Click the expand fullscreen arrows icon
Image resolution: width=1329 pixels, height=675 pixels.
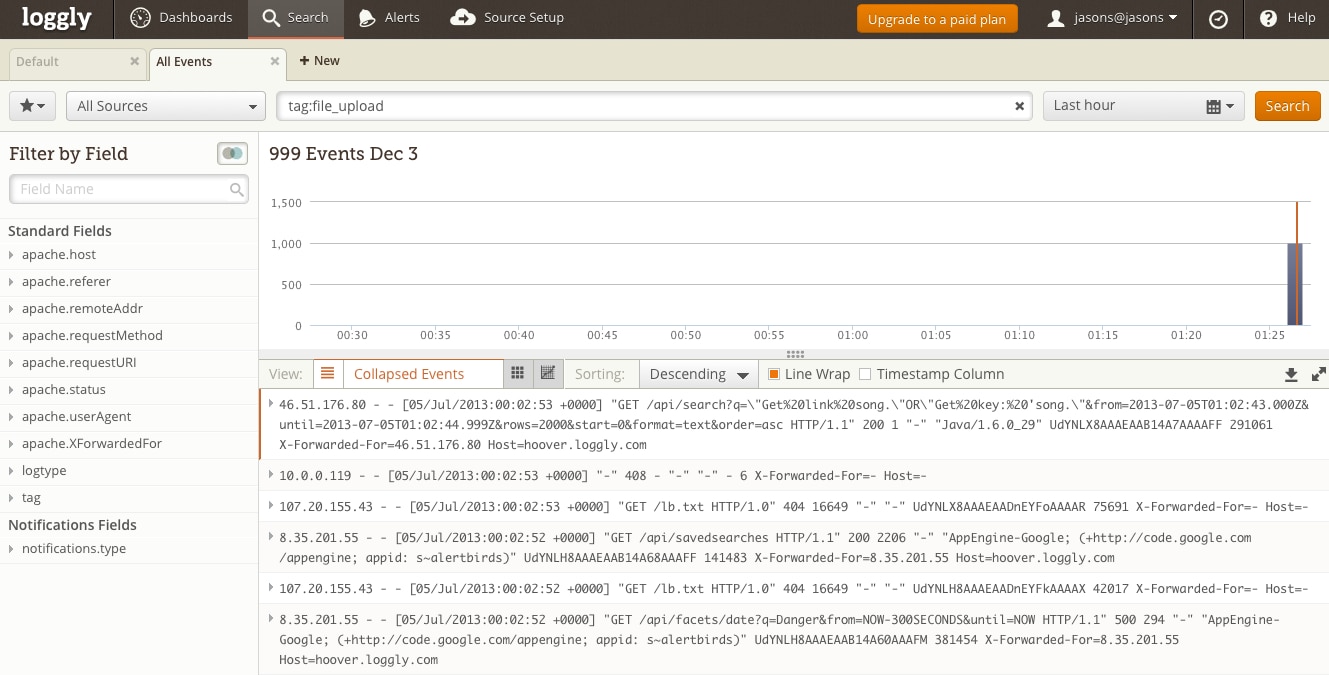pos(1318,375)
